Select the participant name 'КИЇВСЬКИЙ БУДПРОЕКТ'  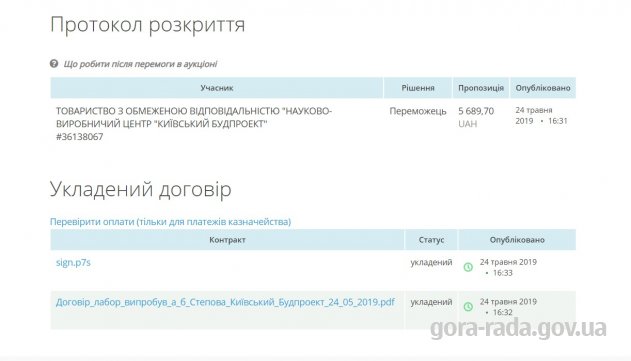(211, 124)
